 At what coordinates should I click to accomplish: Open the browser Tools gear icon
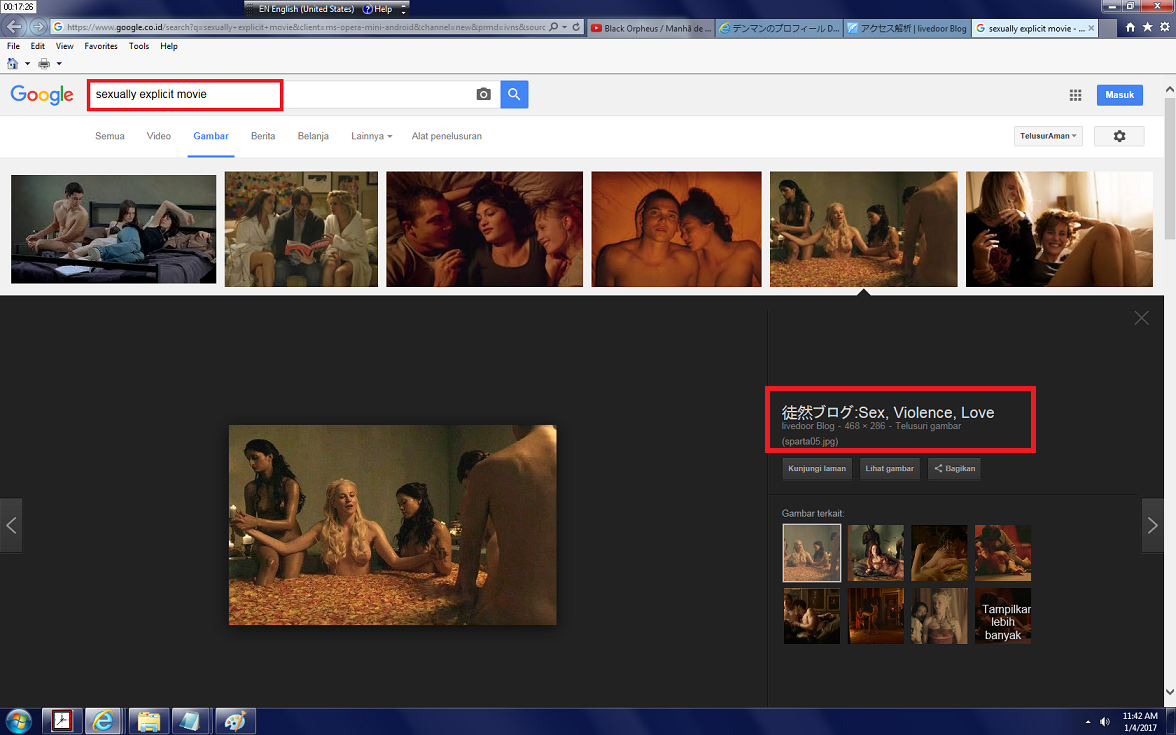pos(1165,27)
